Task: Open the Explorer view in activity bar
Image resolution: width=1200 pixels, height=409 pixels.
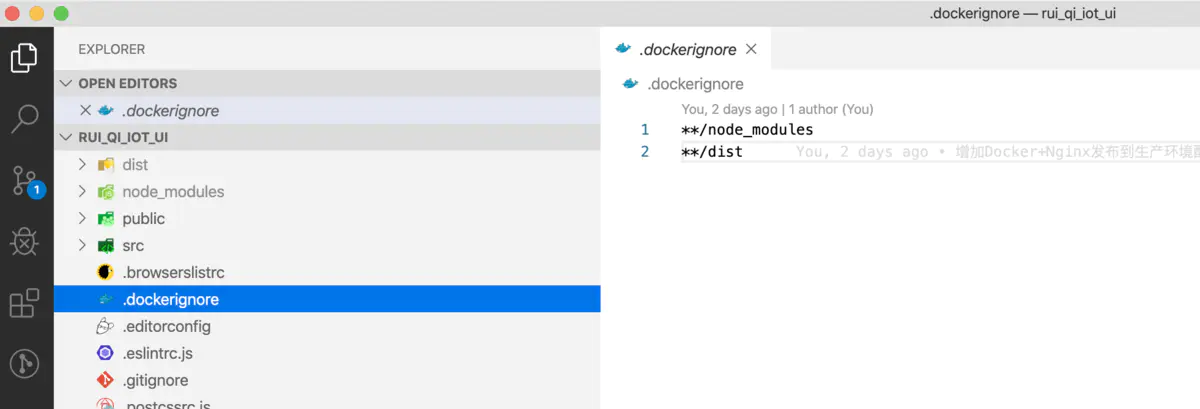Action: [24, 58]
